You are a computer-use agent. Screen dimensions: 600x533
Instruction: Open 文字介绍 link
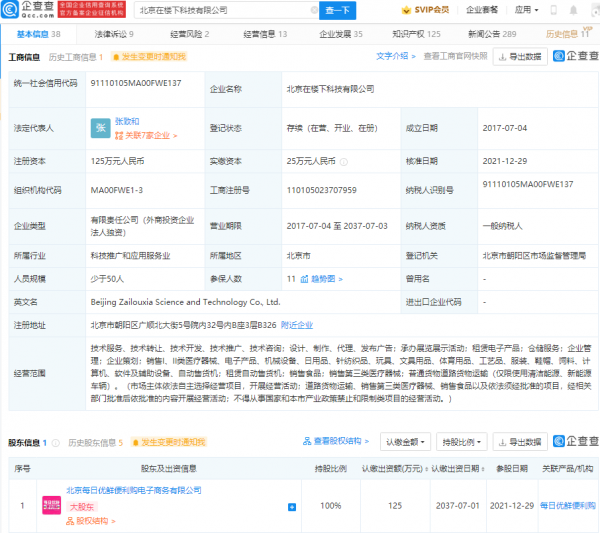pyautogui.click(x=396, y=56)
